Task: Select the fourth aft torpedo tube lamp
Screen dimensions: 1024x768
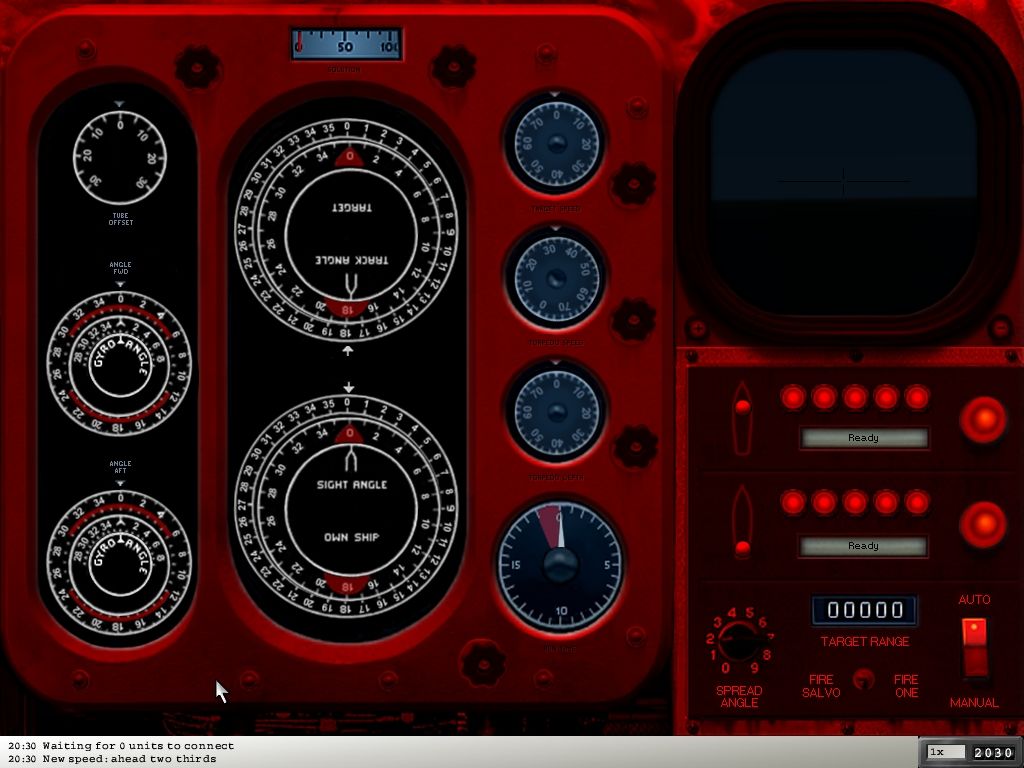Action: (886, 503)
